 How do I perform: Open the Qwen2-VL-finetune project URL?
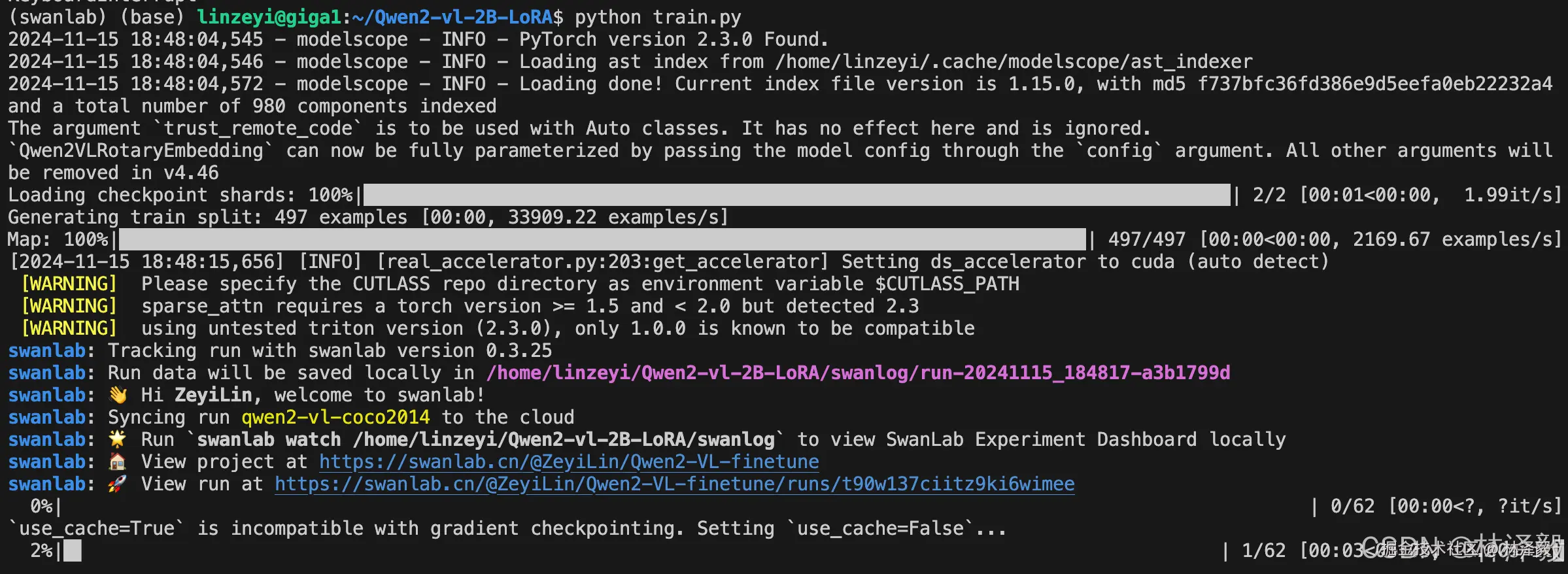(x=569, y=462)
